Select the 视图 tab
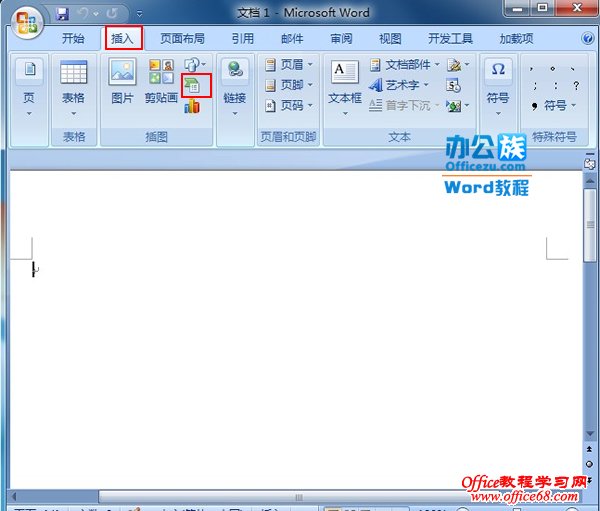600x511 pixels. pos(390,39)
